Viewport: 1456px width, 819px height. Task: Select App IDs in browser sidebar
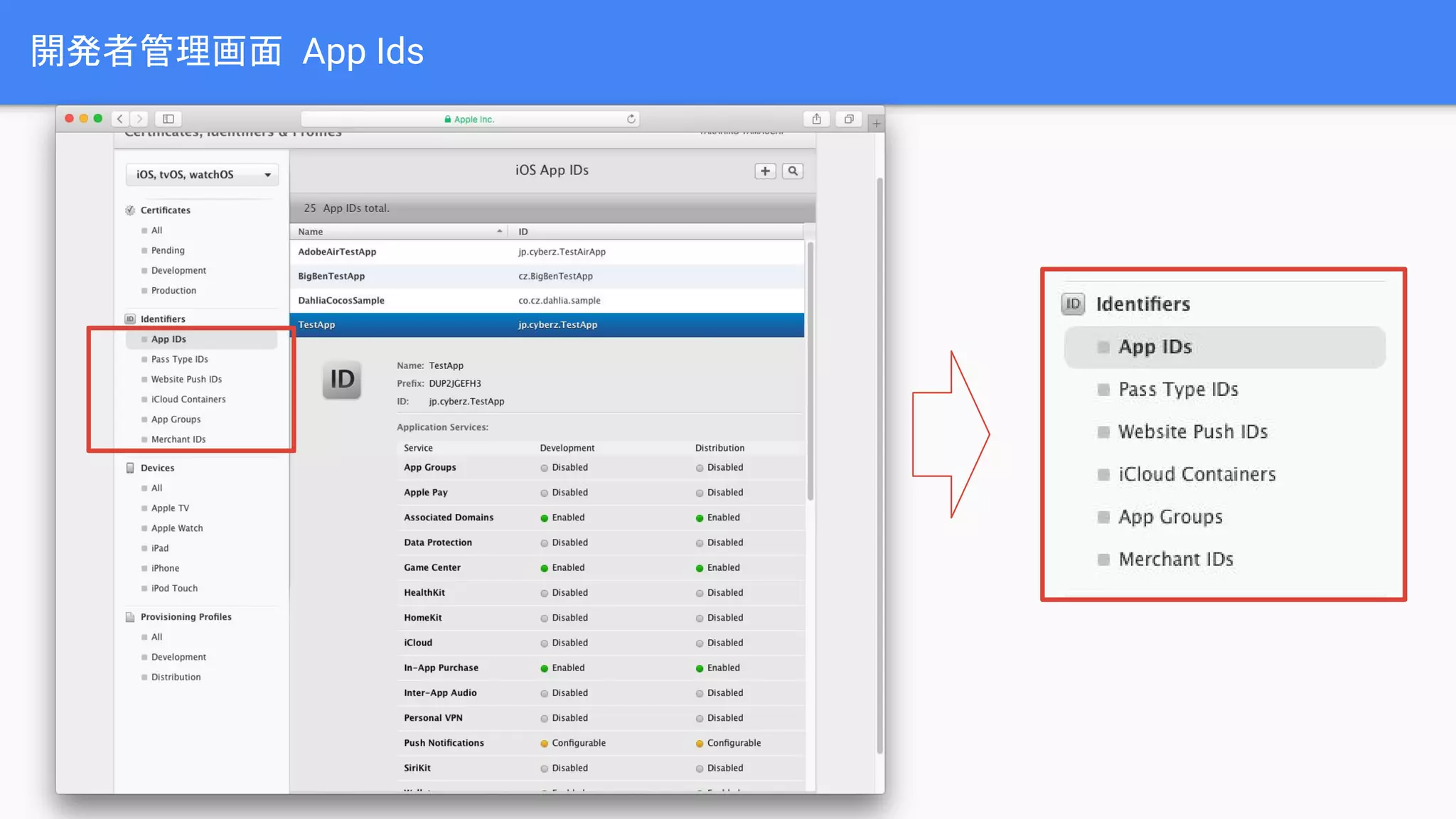201,339
